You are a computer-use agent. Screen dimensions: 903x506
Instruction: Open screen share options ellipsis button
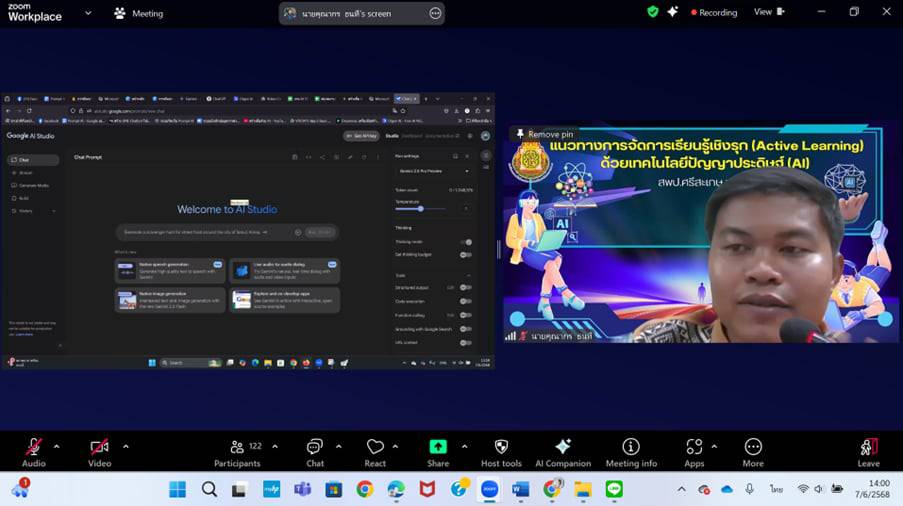coord(434,13)
